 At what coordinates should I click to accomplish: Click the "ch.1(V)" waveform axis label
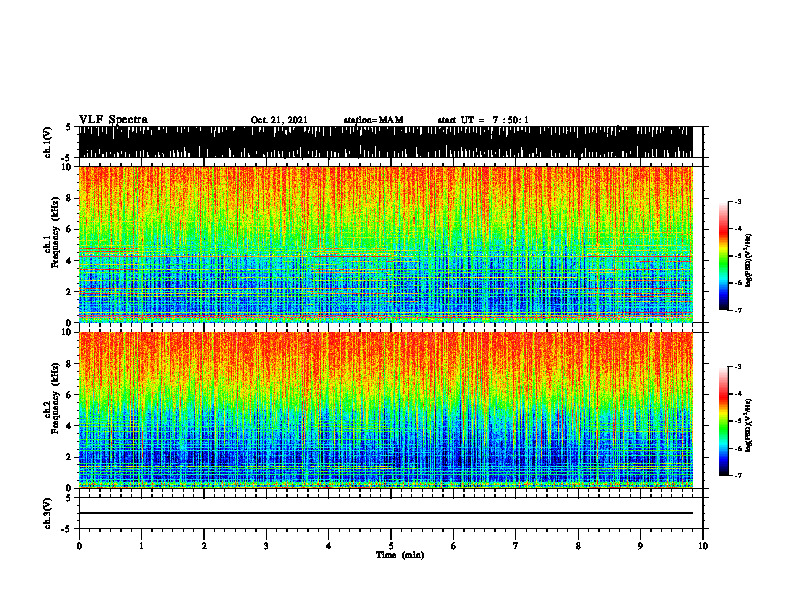pyautogui.click(x=48, y=142)
